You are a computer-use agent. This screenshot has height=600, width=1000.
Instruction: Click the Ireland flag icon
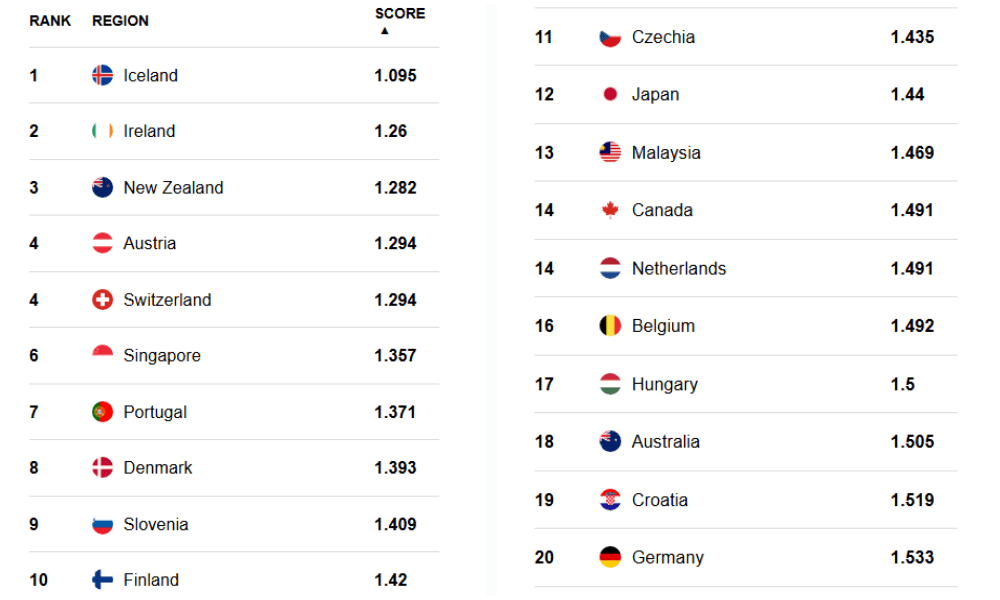[x=102, y=131]
